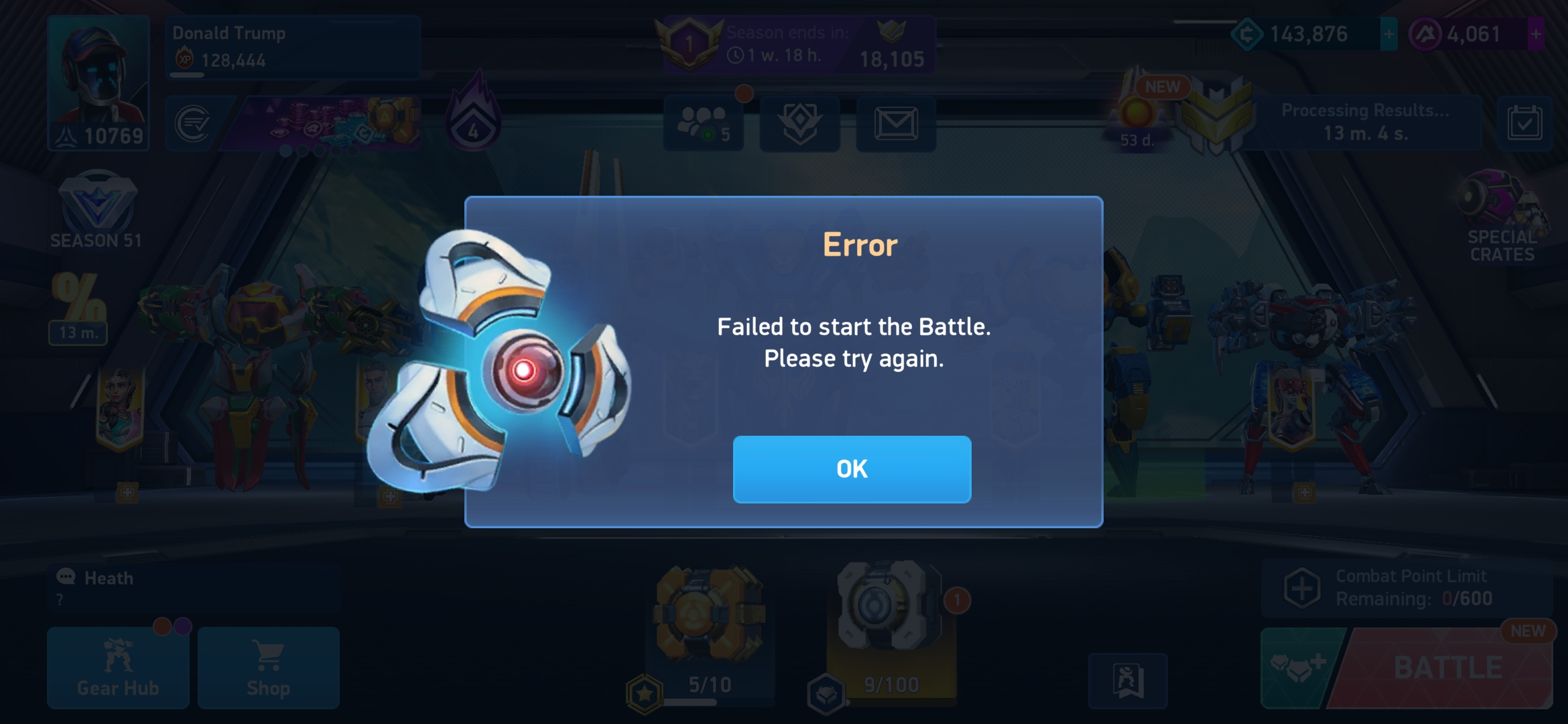The image size is (1568, 724).
Task: Open the mail envelope icon
Action: (896, 124)
